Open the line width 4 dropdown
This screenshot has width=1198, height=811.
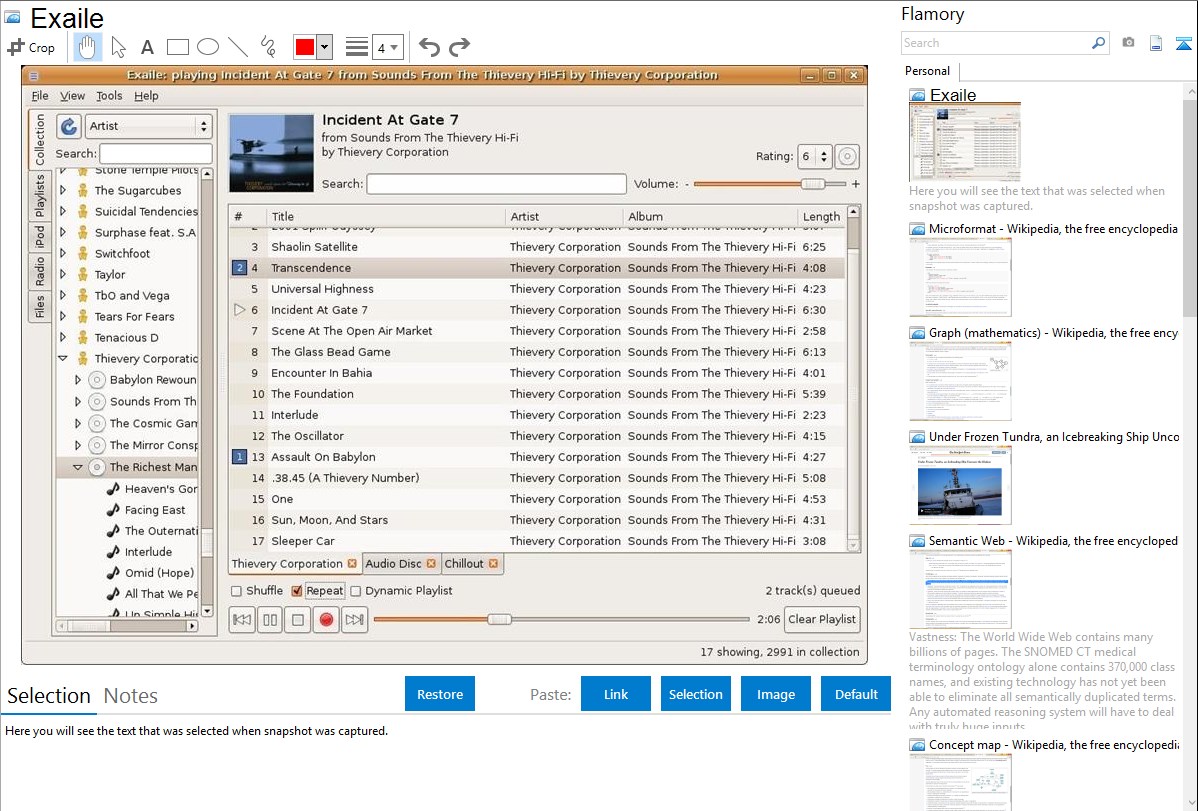pyautogui.click(x=389, y=47)
